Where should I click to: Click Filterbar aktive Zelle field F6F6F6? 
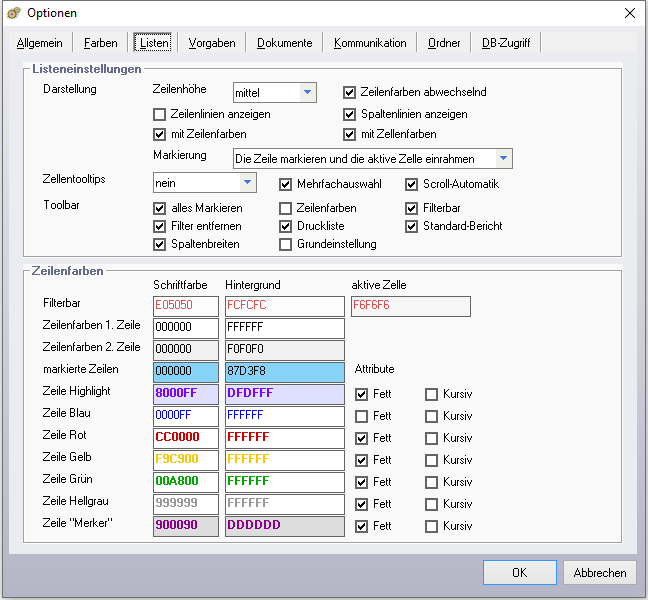(x=409, y=306)
